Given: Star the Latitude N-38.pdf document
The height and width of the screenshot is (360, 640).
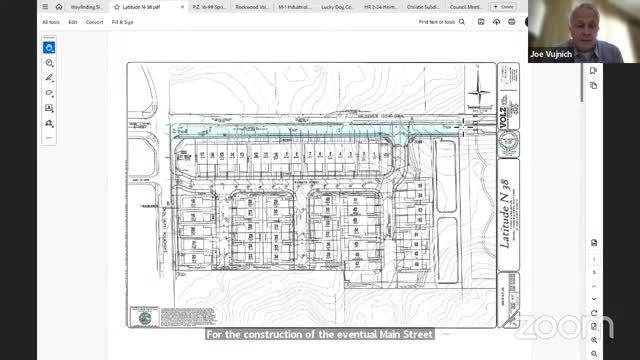Looking at the screenshot, I should [117, 7].
